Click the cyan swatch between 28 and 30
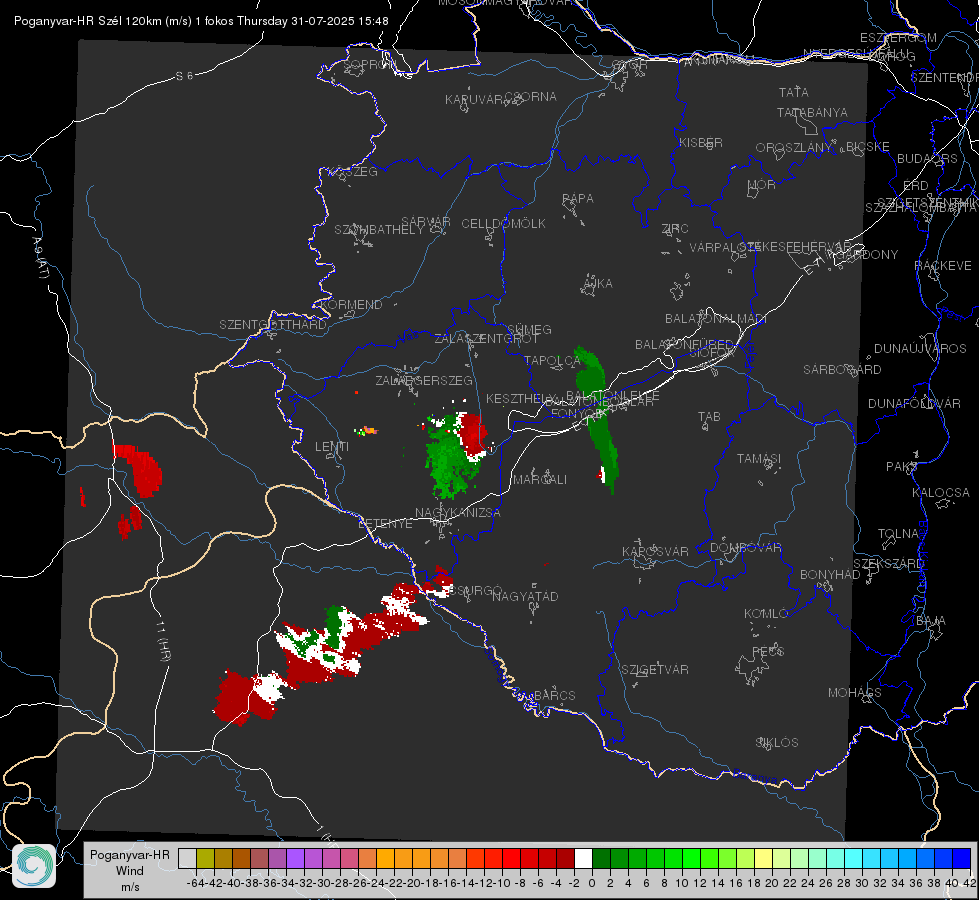979x900 pixels. [x=854, y=859]
